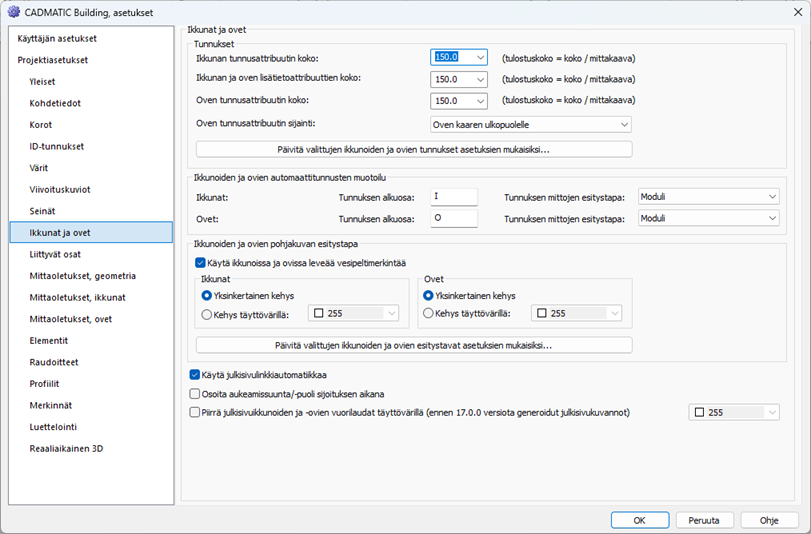
Task: Open 'Oven tunnusattribuutin koko' dropdown
Action: pos(480,101)
